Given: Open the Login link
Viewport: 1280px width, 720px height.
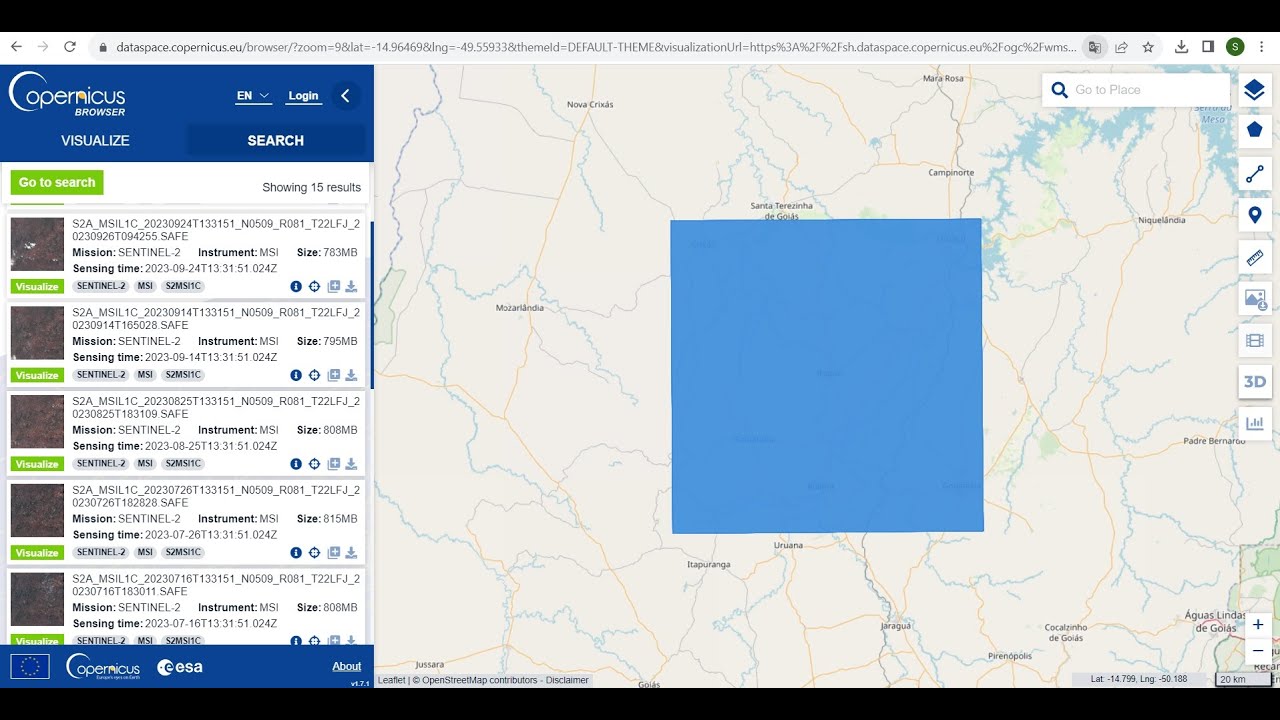Looking at the screenshot, I should click(x=303, y=96).
